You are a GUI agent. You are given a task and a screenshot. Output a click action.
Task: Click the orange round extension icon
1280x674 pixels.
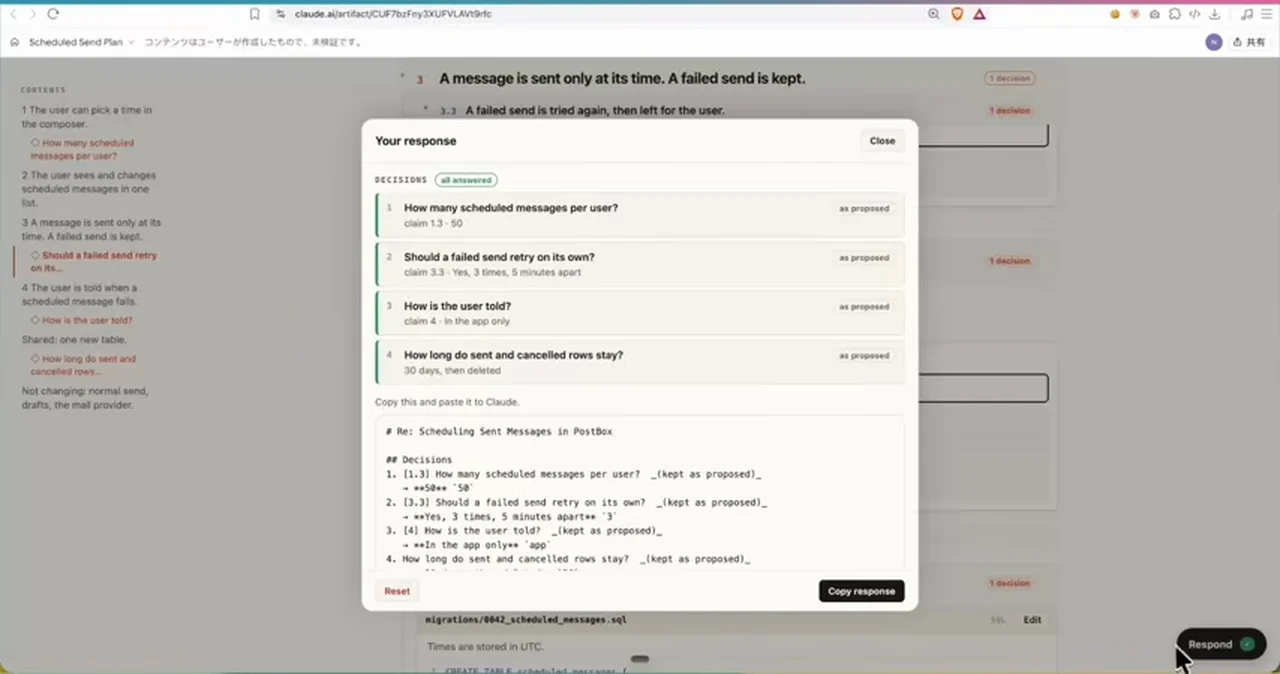tap(1115, 14)
